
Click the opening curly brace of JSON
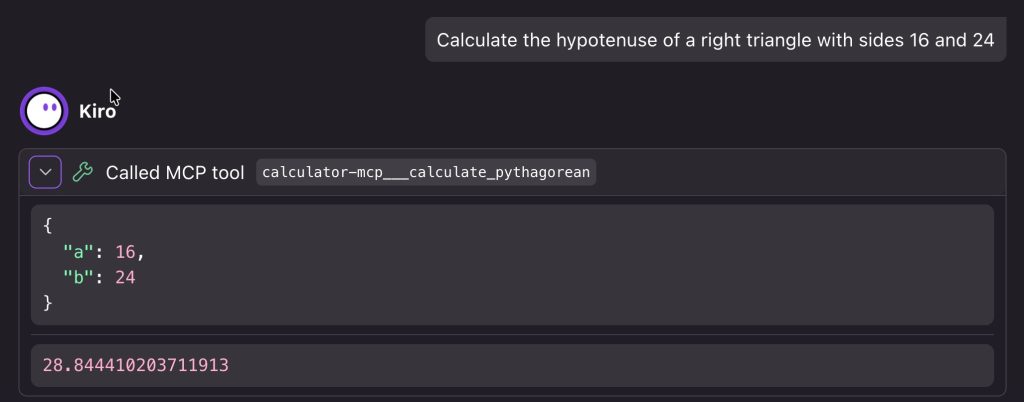coord(47,226)
